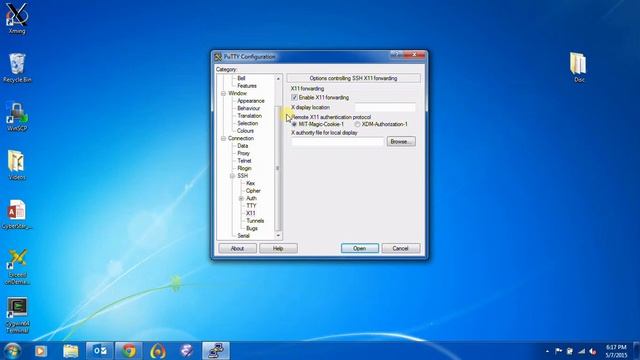Click the Help button
Viewport: 640px width, 360px height.
pyautogui.click(x=278, y=248)
